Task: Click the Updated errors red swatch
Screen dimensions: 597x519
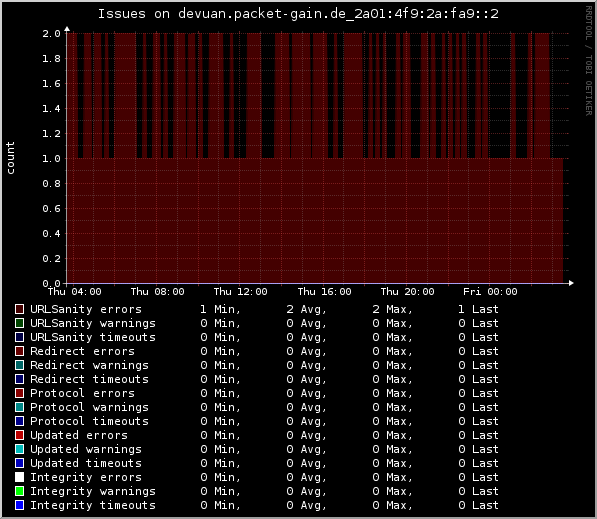Action: tap(19, 435)
